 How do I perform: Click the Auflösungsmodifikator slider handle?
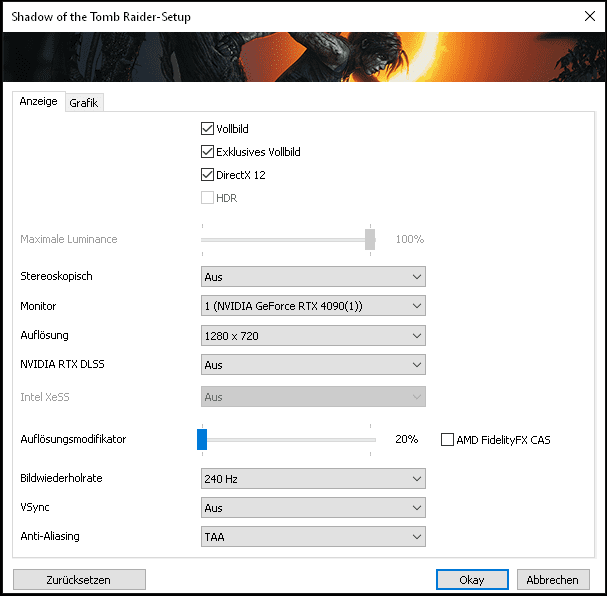[202, 439]
